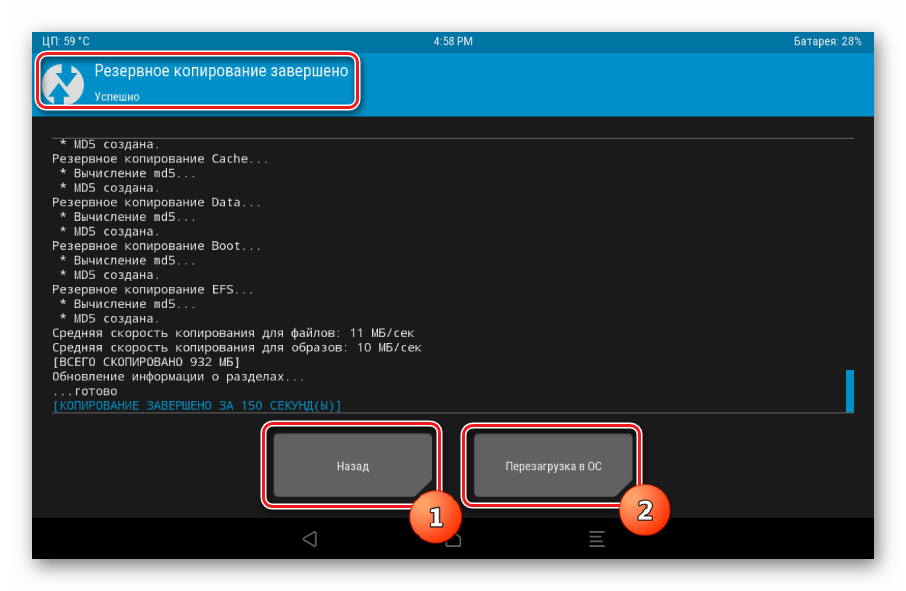Screen dimensions: 906x591
Task: Click the title Резервное копирование завершено
Action: pos(221,70)
